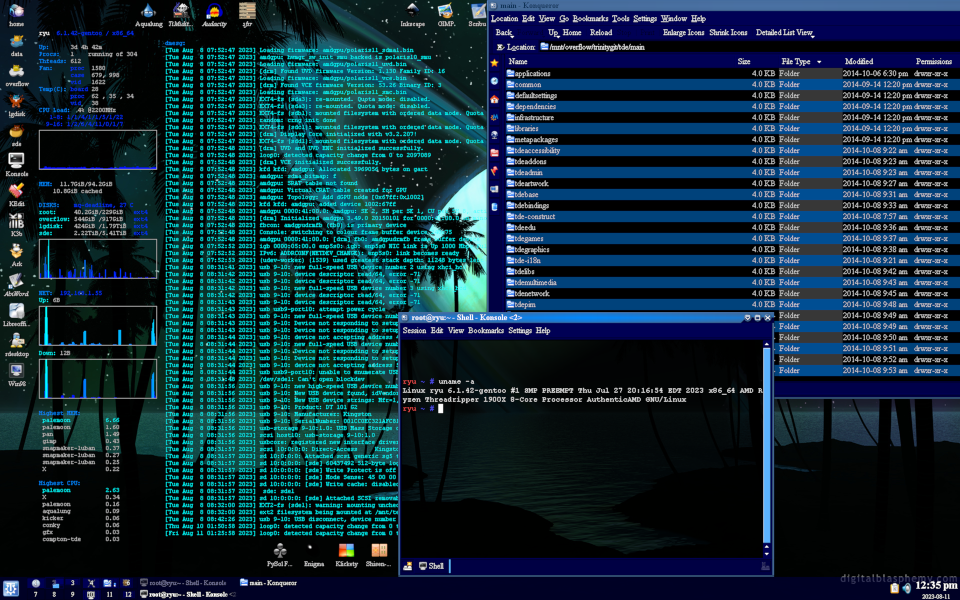Open Konsole Settings menu
This screenshot has width=960, height=600.
(520, 331)
